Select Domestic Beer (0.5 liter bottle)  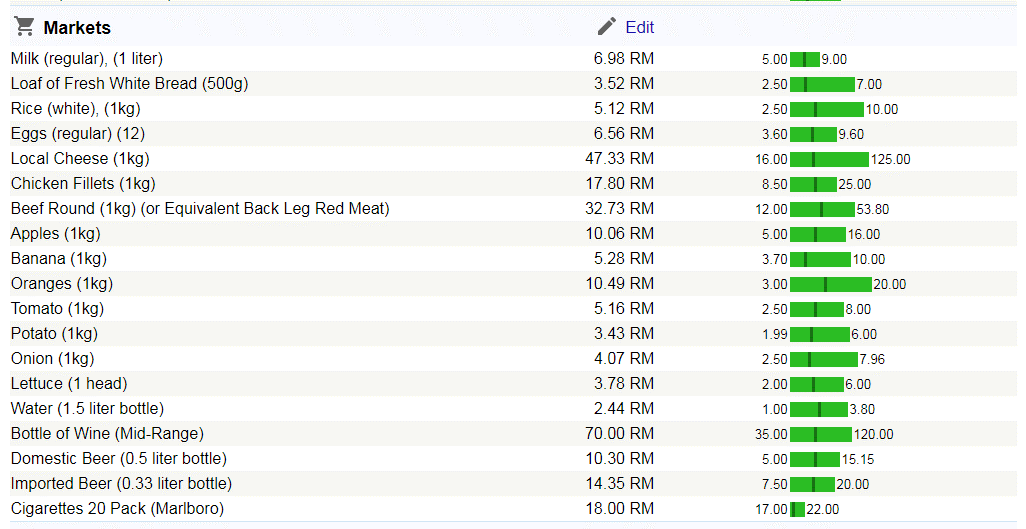tap(119, 458)
